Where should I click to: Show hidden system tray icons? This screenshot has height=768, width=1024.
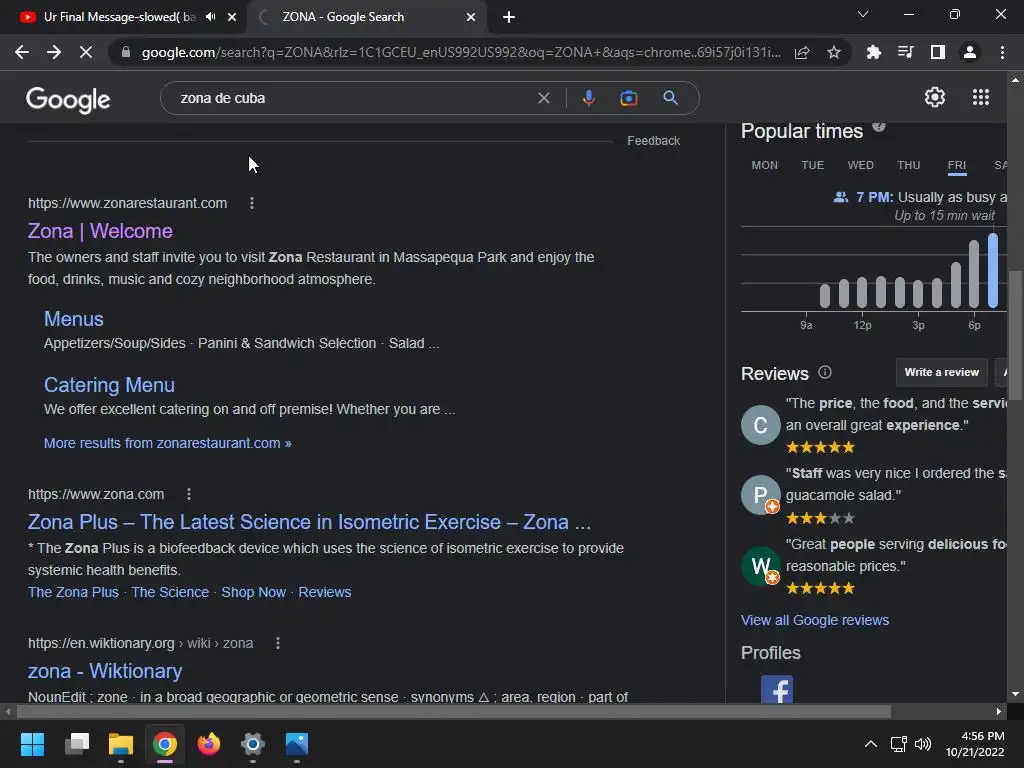coord(871,744)
